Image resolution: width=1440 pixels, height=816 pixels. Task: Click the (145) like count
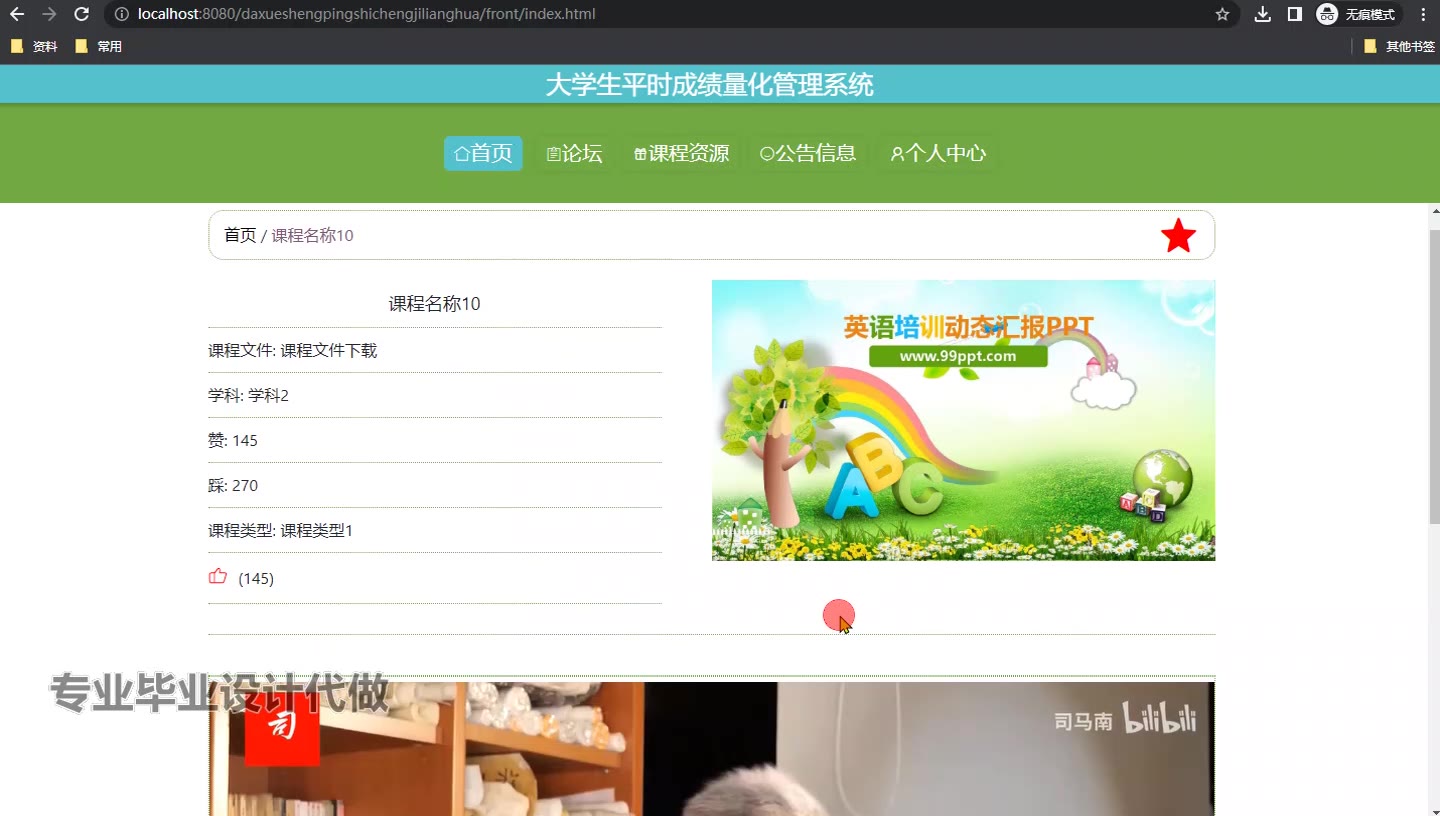tap(256, 579)
